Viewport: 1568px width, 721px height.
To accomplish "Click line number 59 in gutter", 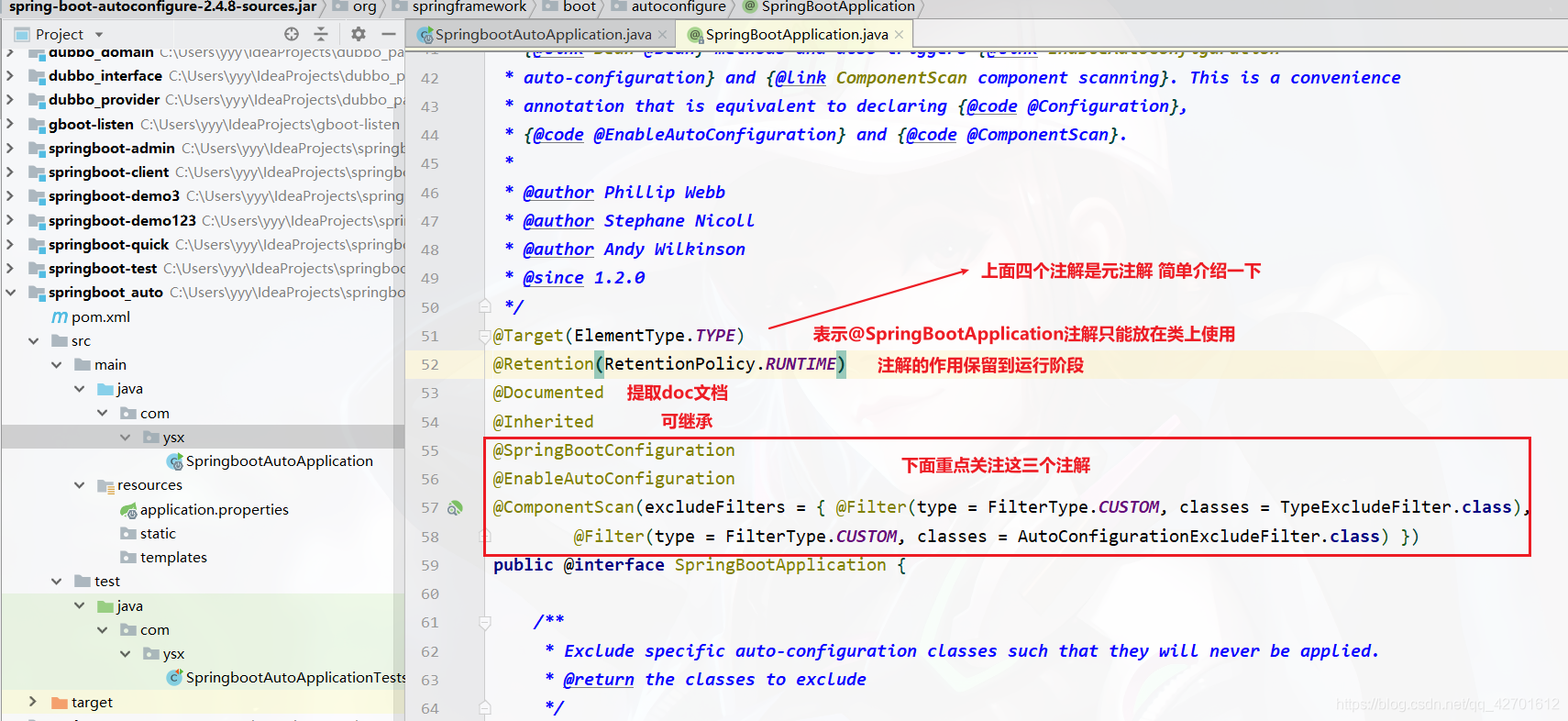I will click(x=430, y=565).
